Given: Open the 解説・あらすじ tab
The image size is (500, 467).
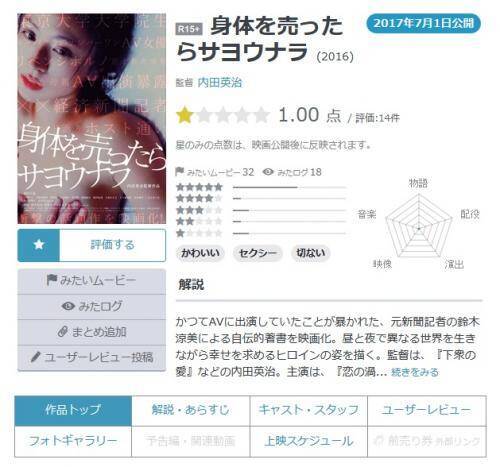Looking at the screenshot, I should pyautogui.click(x=191, y=410).
